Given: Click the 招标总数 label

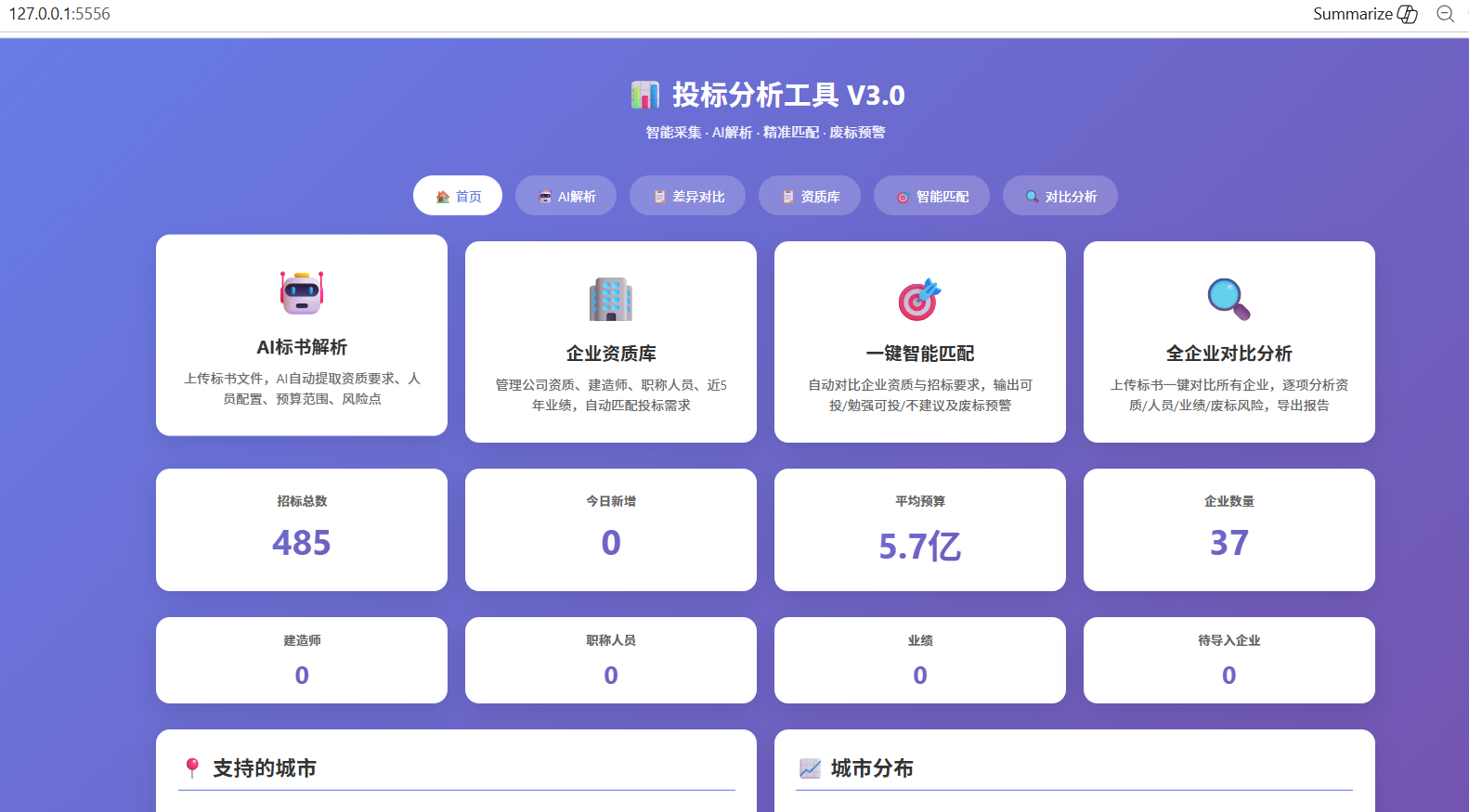Looking at the screenshot, I should point(302,501).
